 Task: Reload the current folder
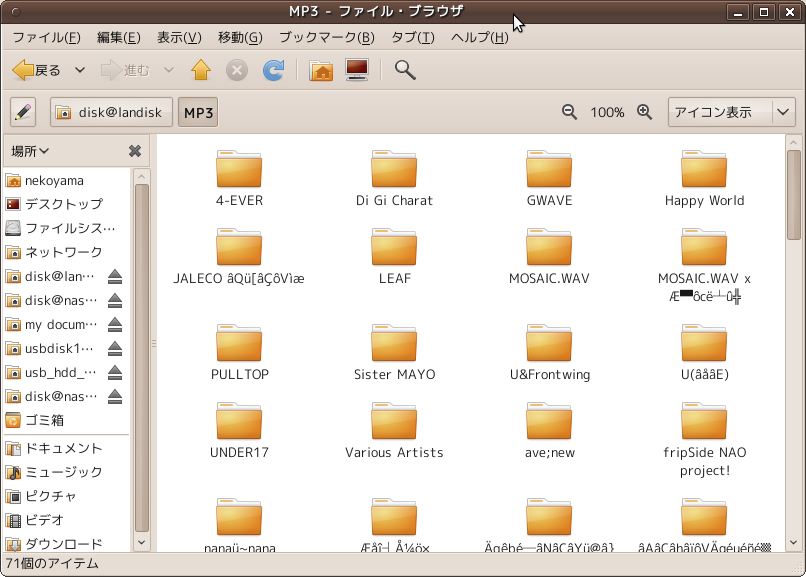[273, 70]
